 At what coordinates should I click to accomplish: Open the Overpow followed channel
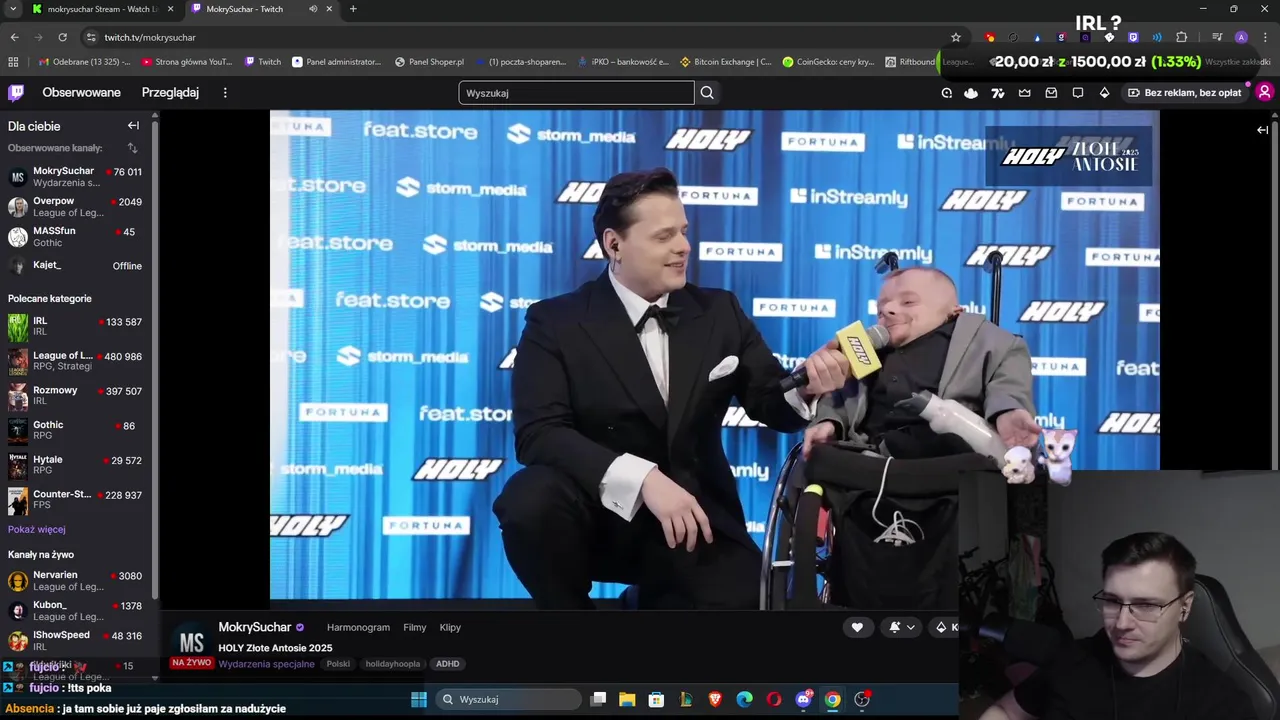pyautogui.click(x=75, y=207)
